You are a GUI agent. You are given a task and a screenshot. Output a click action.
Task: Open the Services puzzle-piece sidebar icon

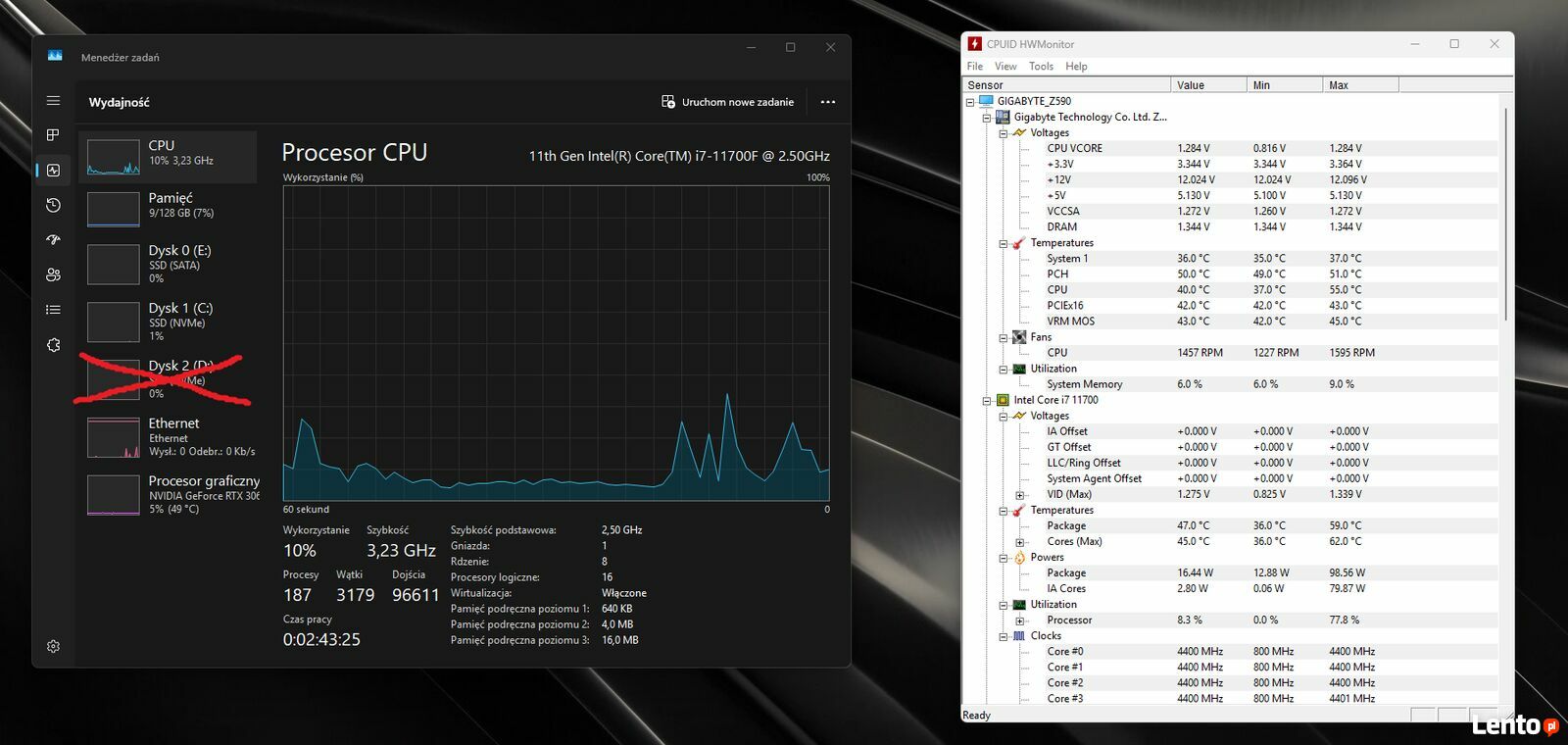click(x=53, y=345)
